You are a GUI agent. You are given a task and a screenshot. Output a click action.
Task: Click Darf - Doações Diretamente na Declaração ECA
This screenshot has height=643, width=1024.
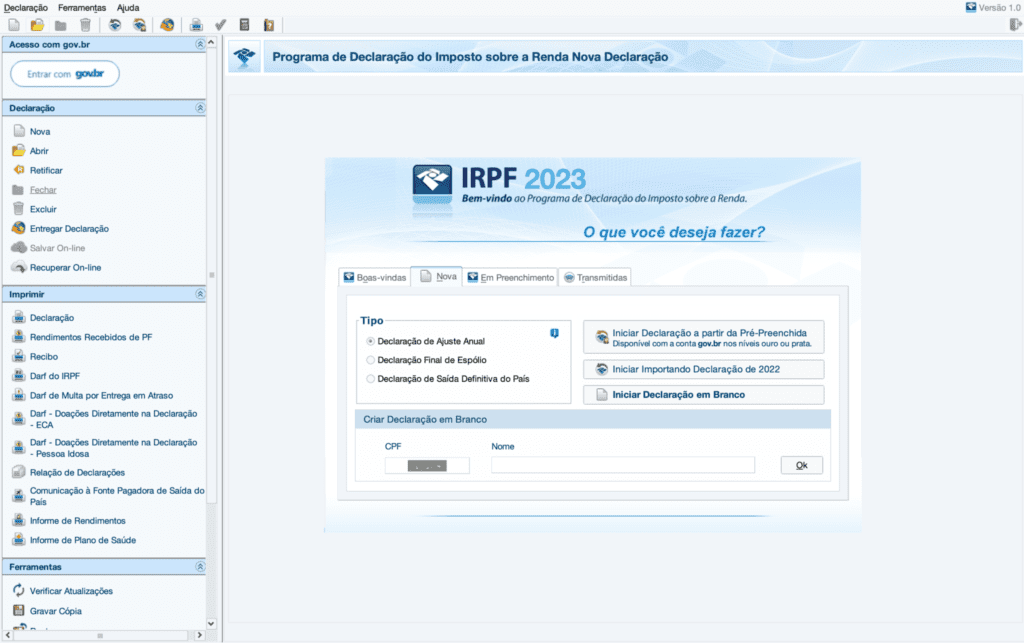coord(114,419)
